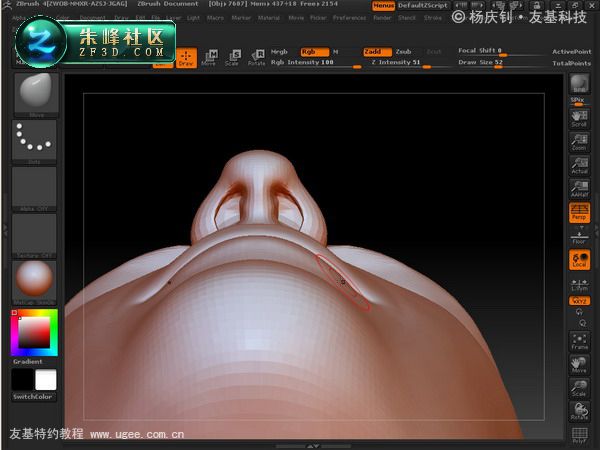Viewport: 600px width, 450px height.
Task: Click the ActivePoints readout
Action: coord(572,52)
